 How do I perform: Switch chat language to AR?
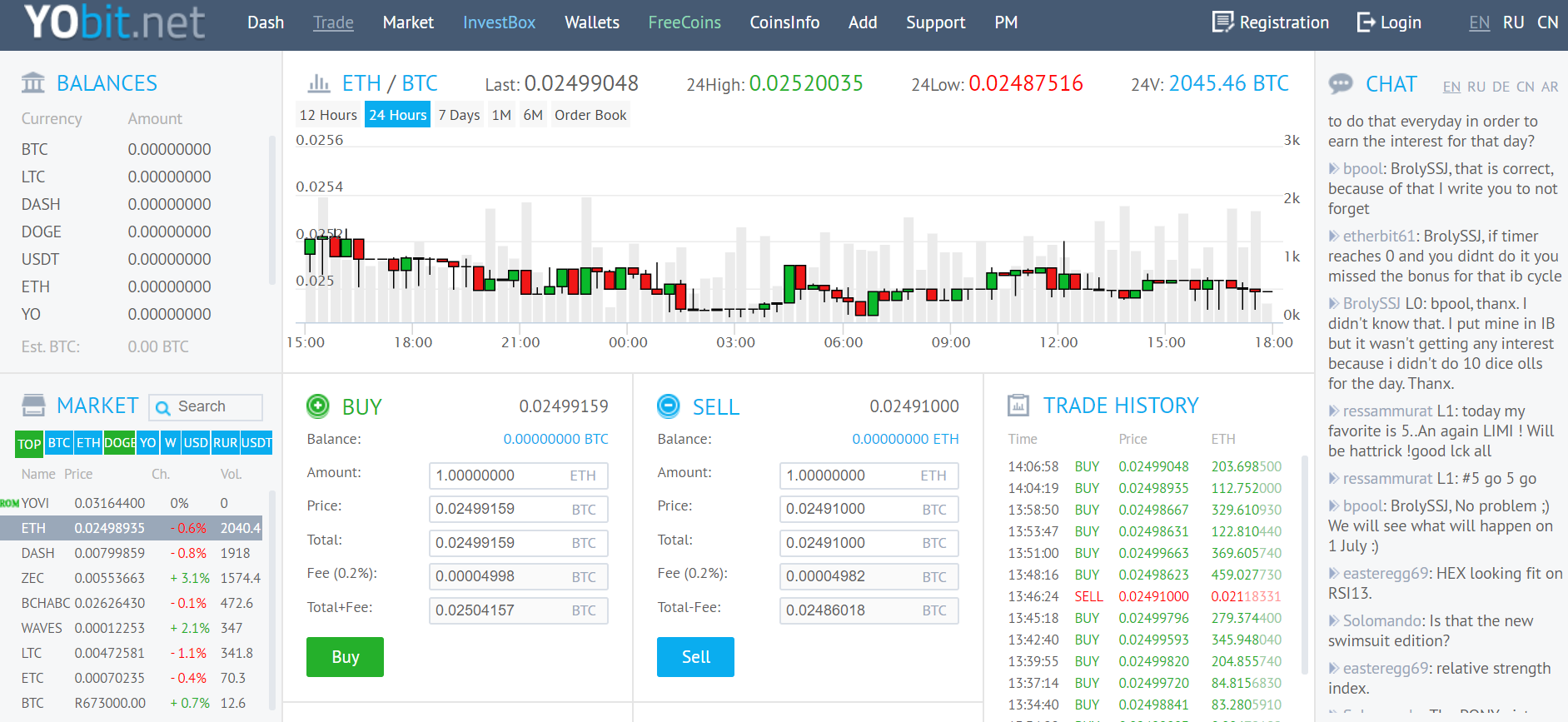click(1550, 87)
